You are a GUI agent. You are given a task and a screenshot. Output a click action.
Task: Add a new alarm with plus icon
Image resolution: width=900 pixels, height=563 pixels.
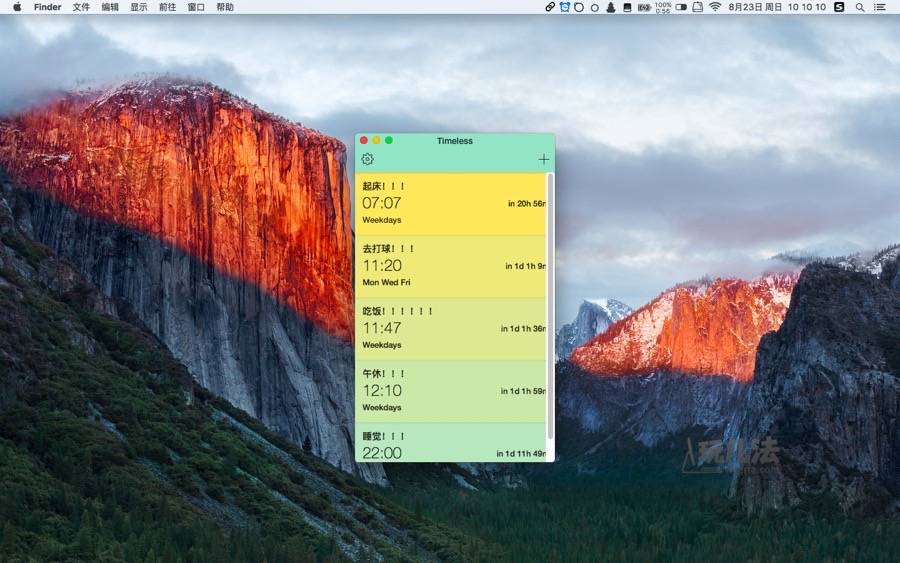544,159
